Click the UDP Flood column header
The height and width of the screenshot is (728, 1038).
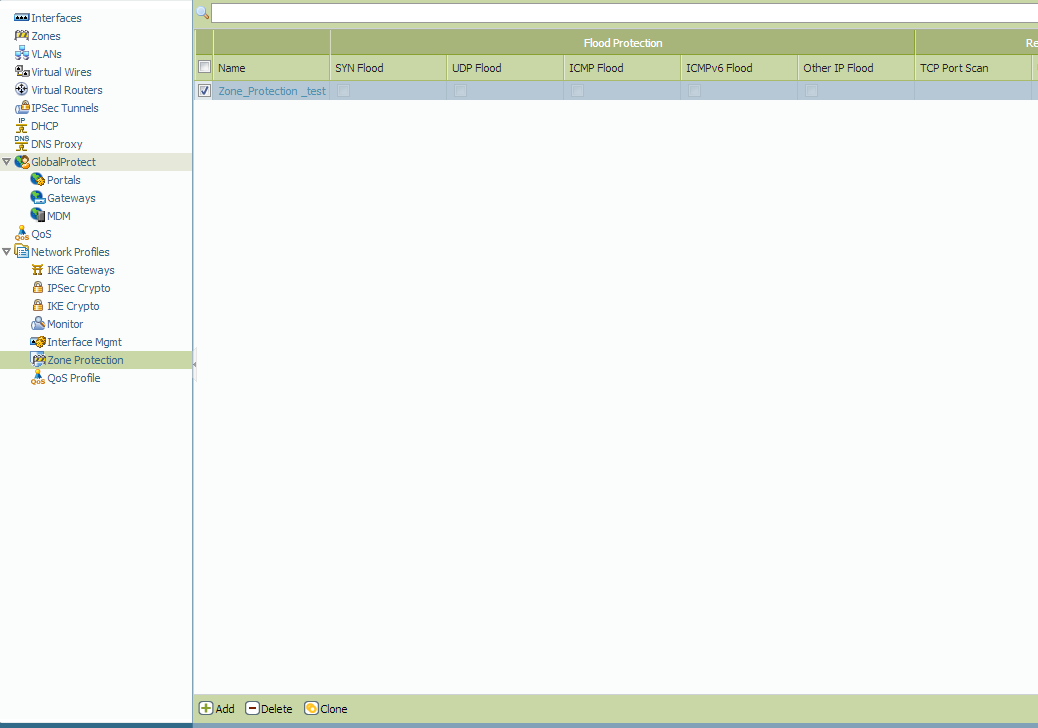[x=505, y=68]
